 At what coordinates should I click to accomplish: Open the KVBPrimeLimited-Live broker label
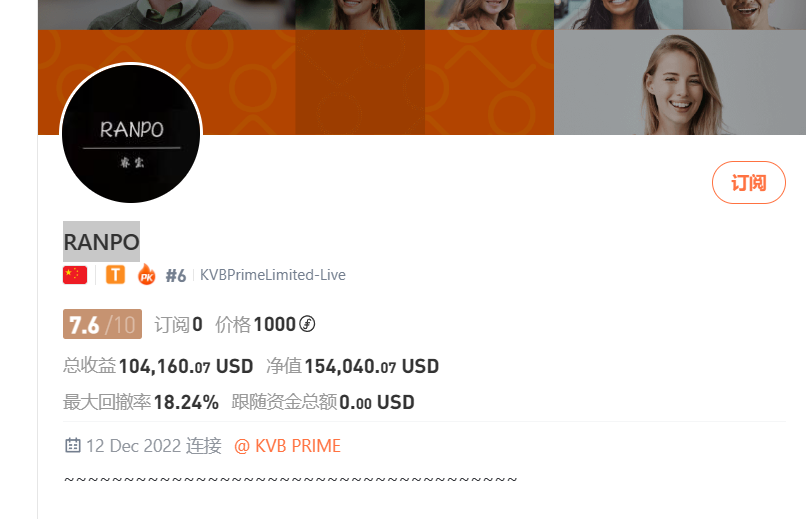point(272,275)
